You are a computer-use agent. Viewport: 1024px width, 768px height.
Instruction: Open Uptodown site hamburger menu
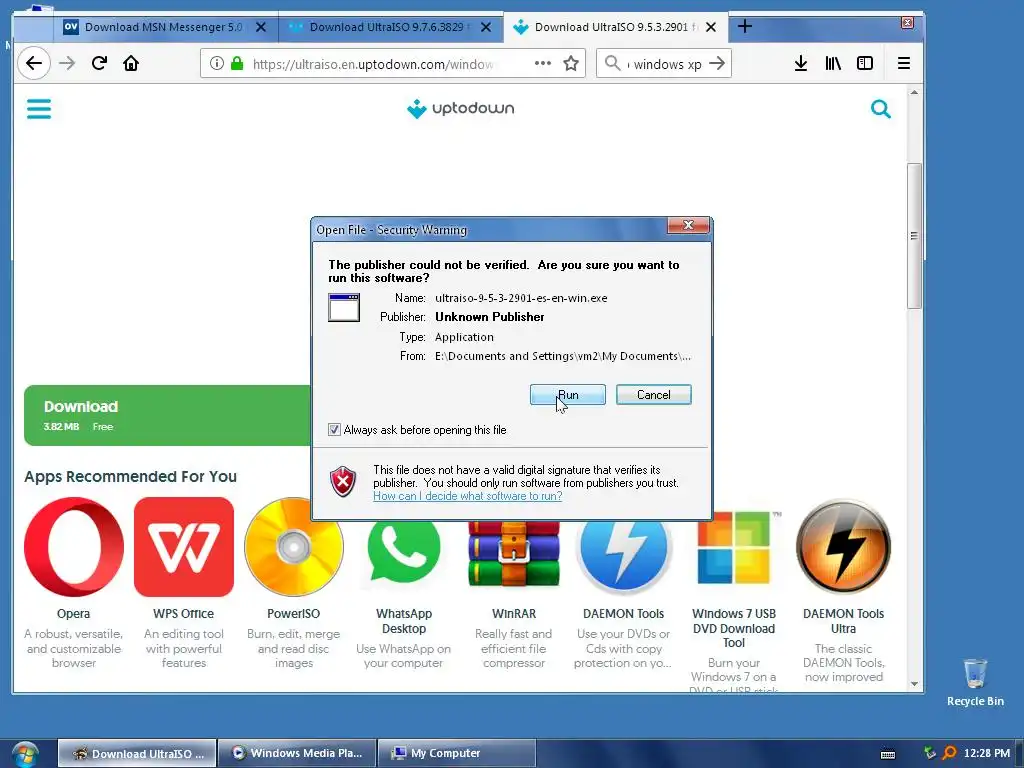(39, 108)
